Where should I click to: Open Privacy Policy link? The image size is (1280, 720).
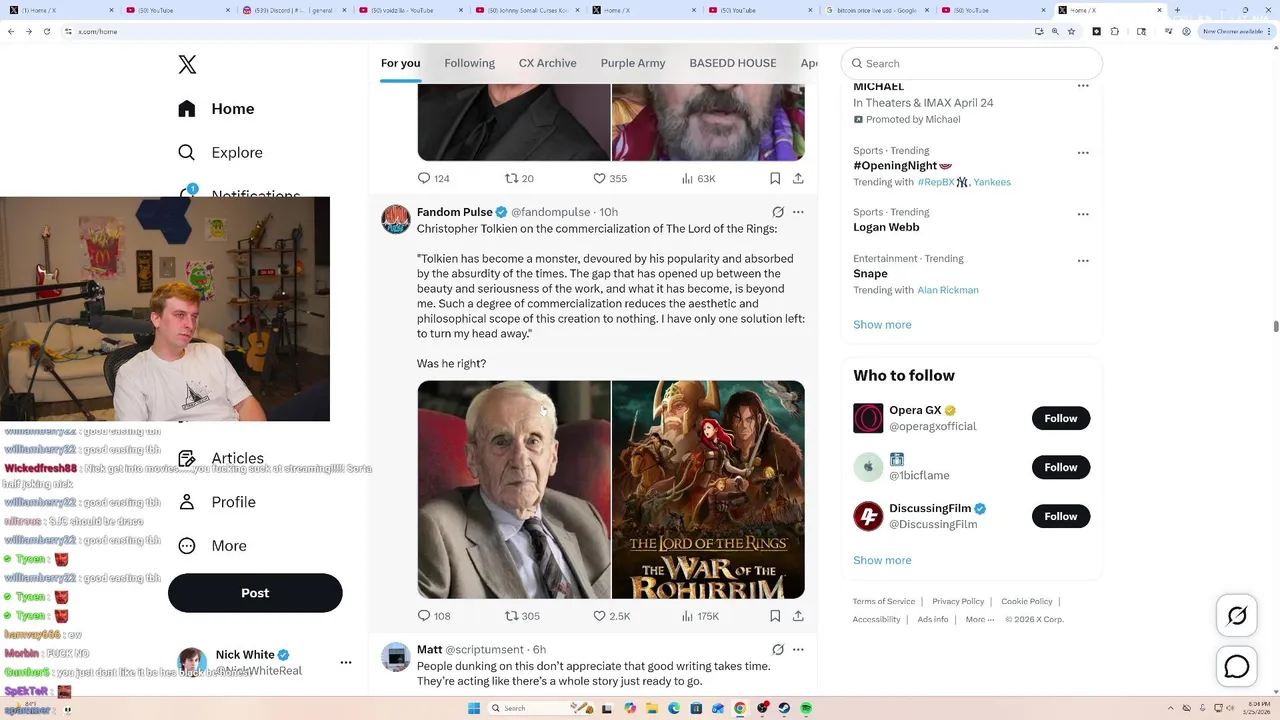(958, 601)
